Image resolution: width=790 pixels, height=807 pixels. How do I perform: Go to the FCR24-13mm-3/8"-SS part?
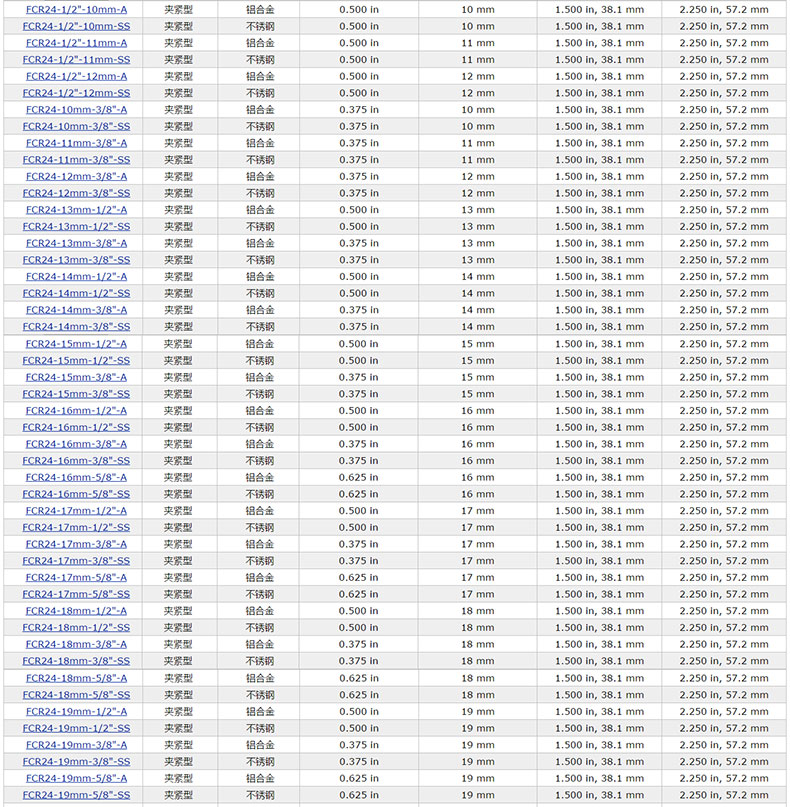tap(76, 260)
